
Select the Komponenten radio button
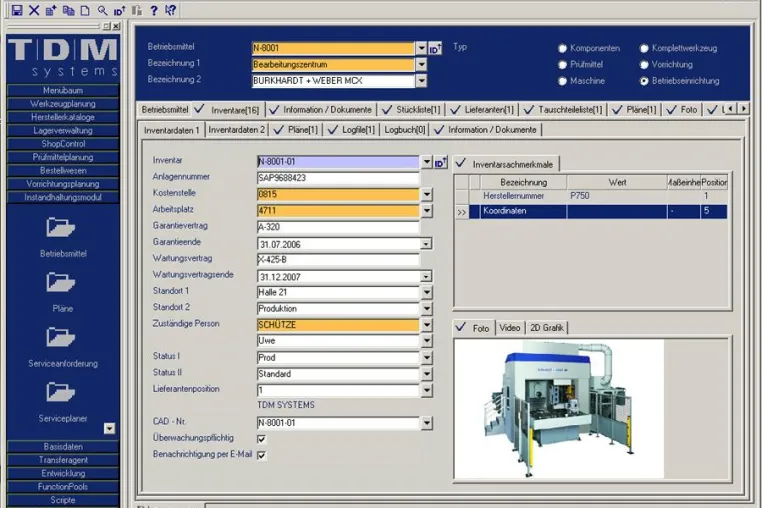pyautogui.click(x=562, y=48)
